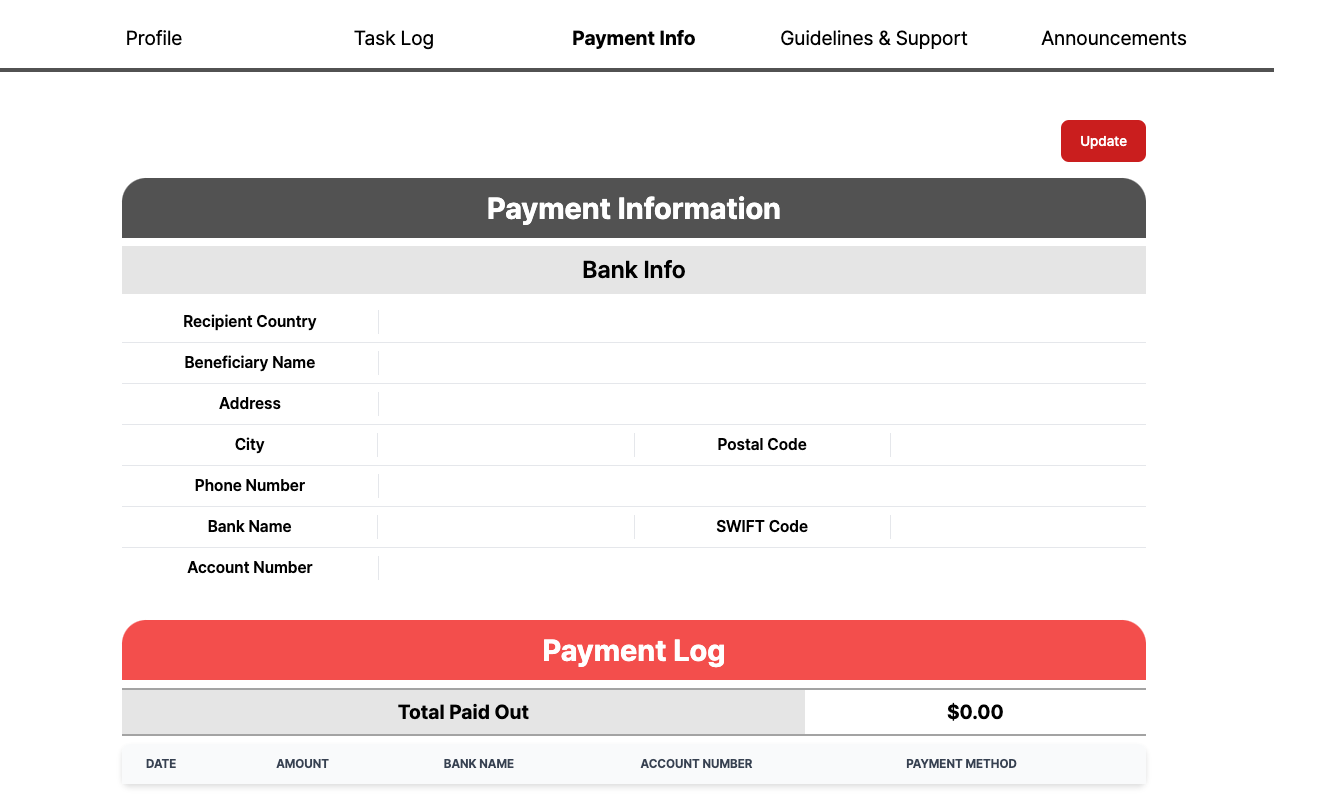
Task: Click the Account Number field
Action: 700,567
